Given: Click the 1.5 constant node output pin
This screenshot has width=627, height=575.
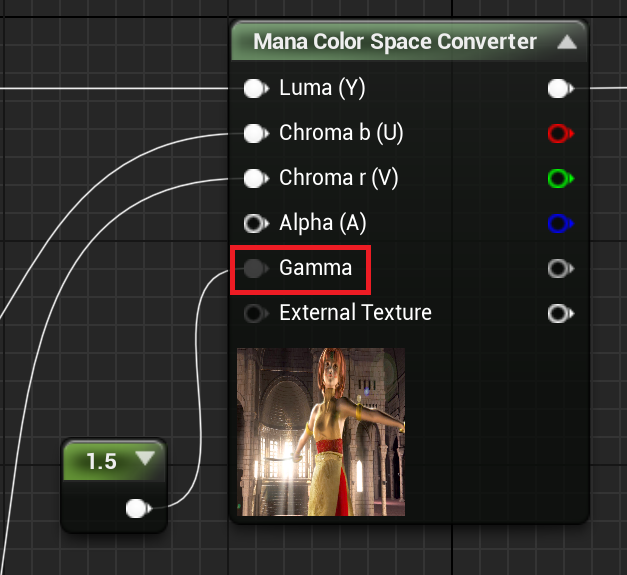Looking at the screenshot, I should click(139, 509).
